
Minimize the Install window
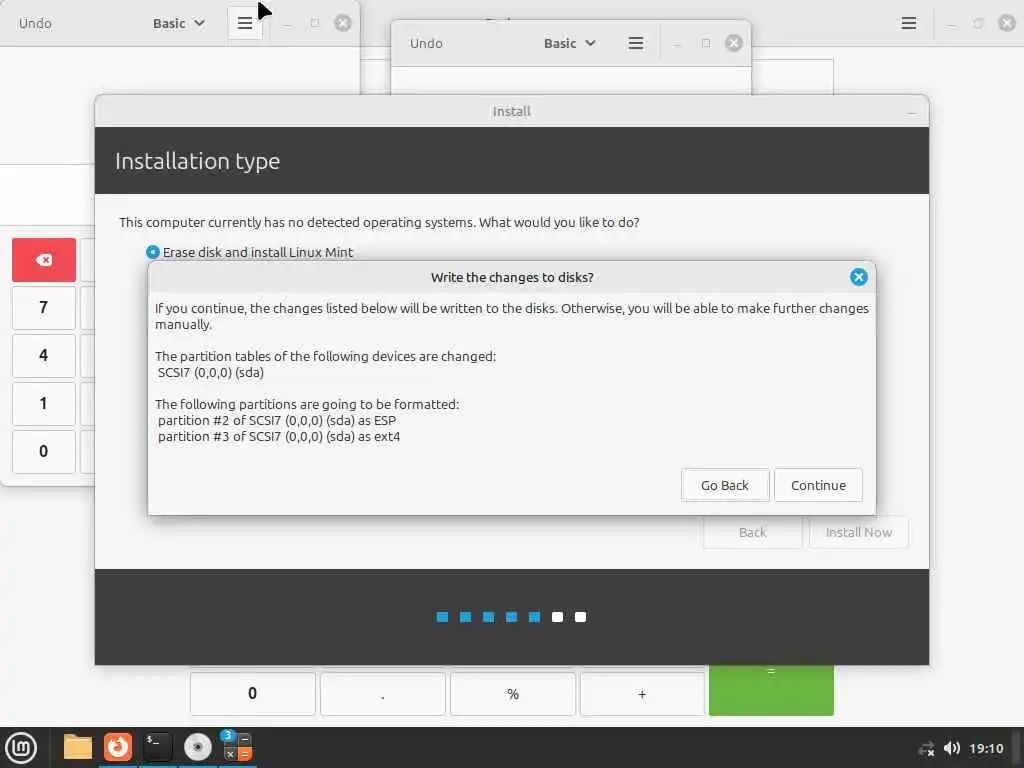pos(912,112)
